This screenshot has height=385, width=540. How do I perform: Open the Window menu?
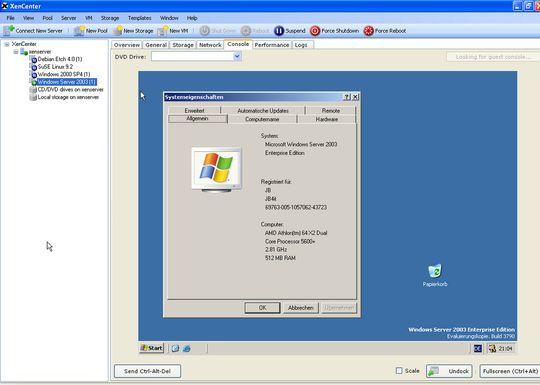click(169, 18)
